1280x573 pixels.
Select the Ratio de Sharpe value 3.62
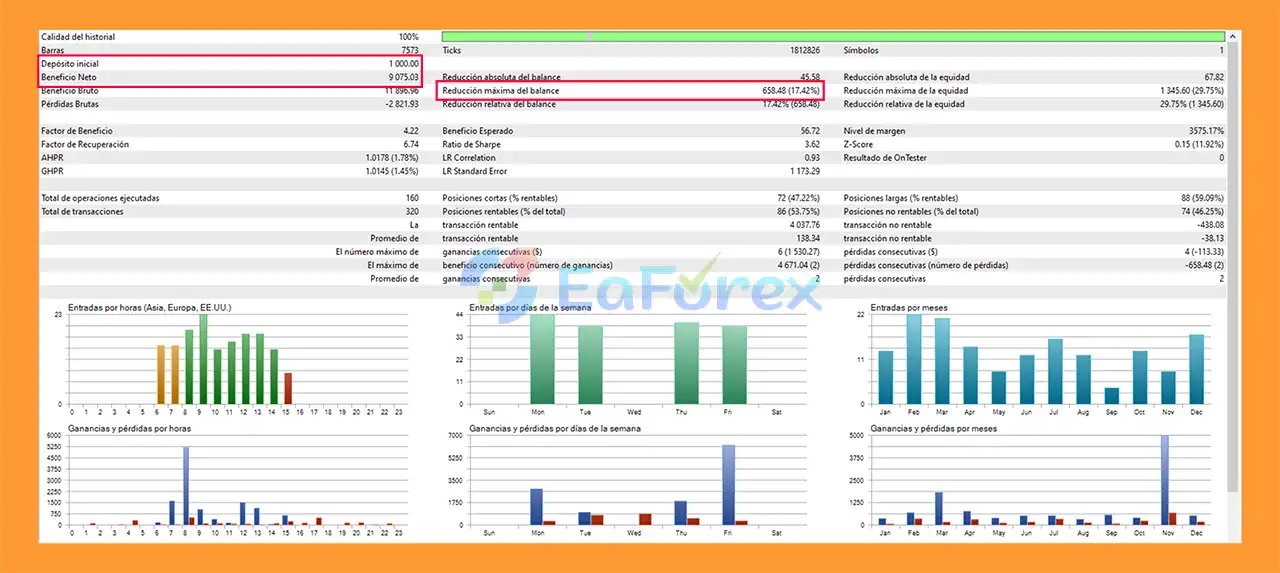[810, 145]
